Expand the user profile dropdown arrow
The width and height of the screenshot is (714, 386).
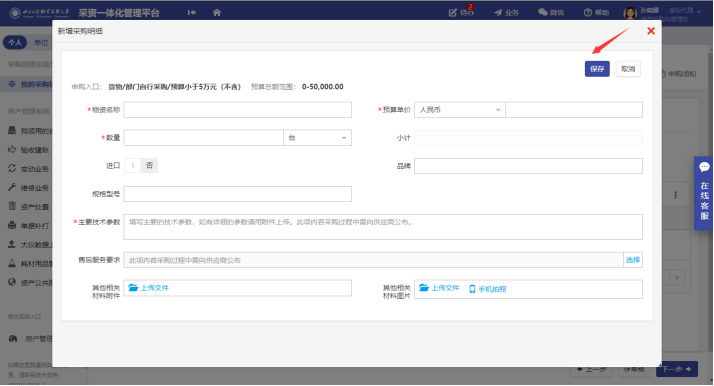[x=699, y=12]
